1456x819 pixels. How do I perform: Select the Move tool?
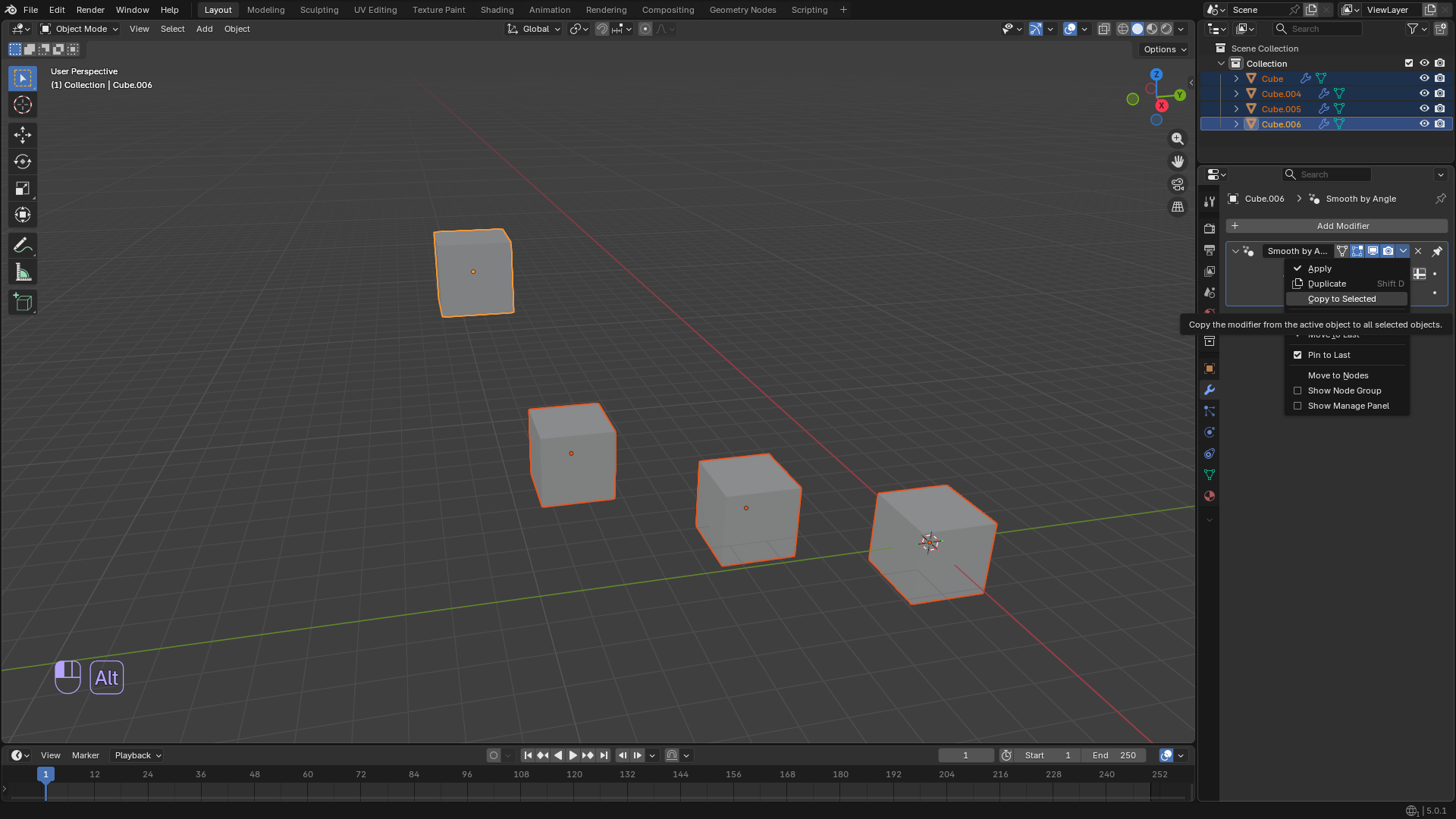pos(23,135)
